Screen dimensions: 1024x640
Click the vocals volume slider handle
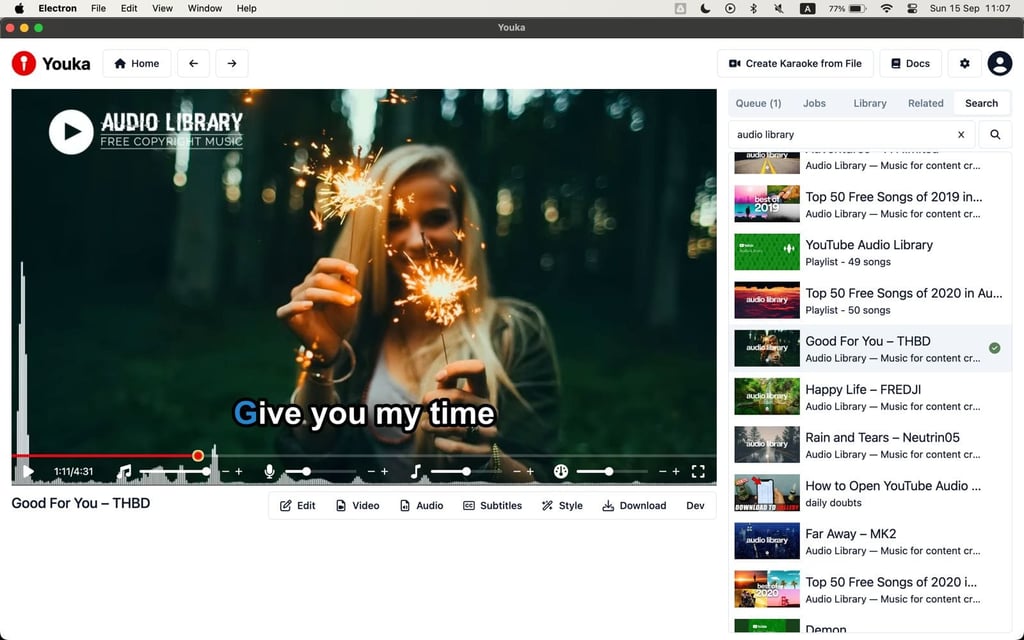click(x=306, y=472)
